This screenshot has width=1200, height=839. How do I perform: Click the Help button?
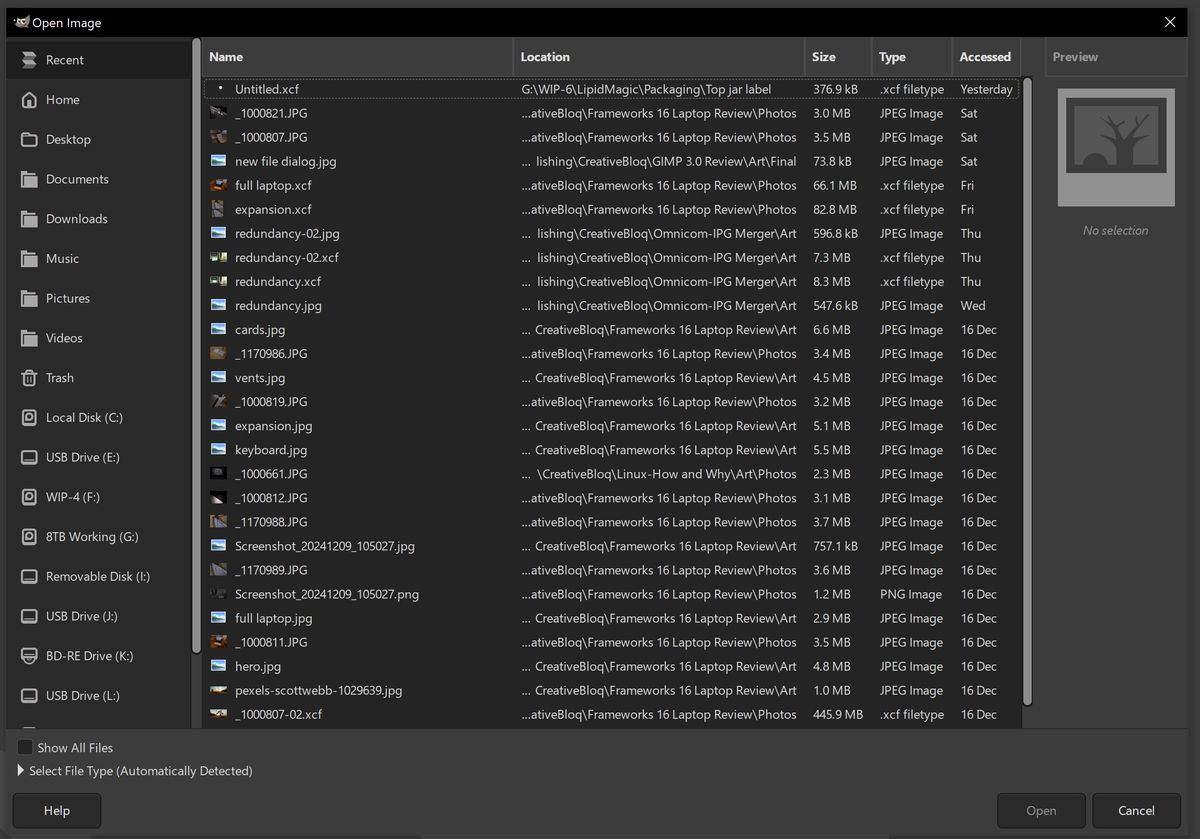pos(56,810)
